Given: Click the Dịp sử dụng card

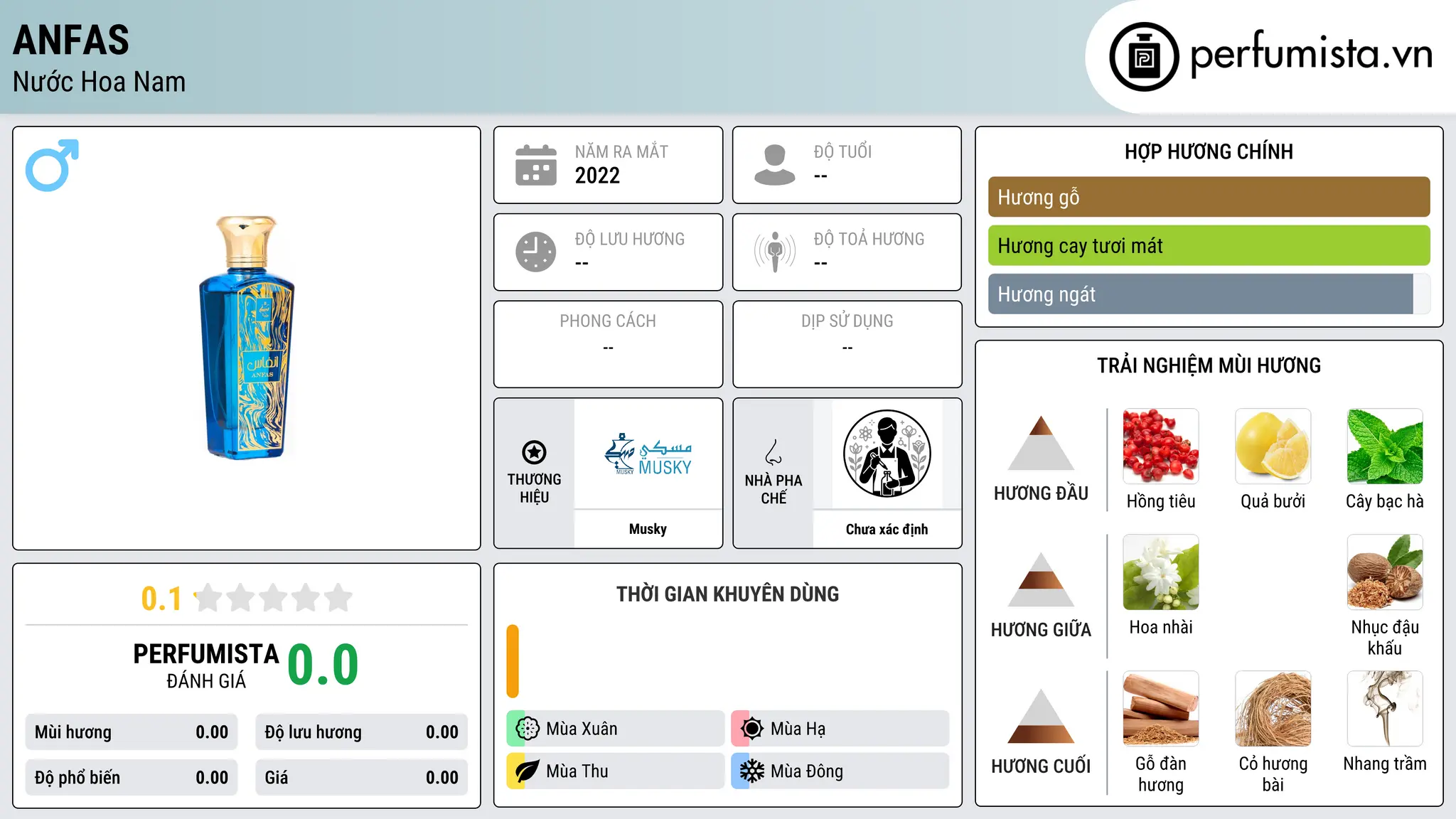Looking at the screenshot, I should 847,344.
